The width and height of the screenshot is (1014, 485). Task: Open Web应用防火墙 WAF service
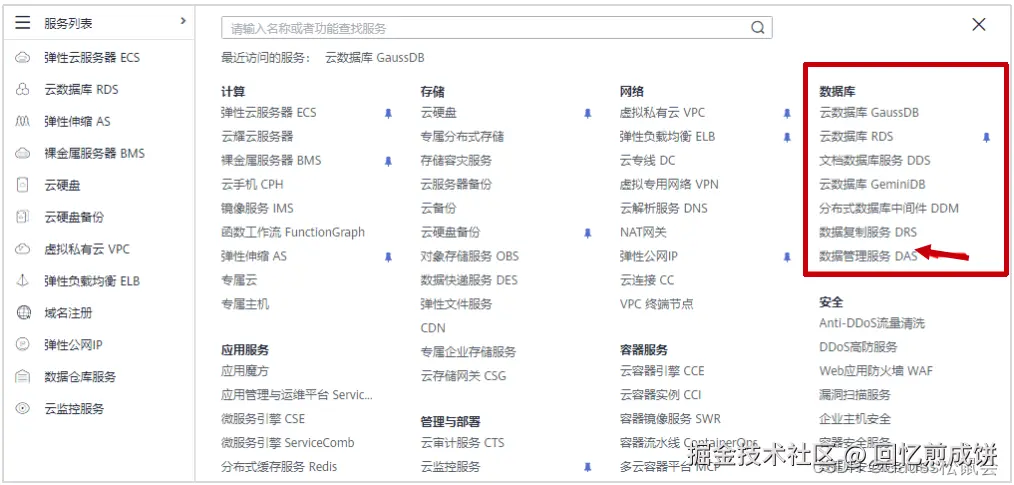(x=876, y=371)
